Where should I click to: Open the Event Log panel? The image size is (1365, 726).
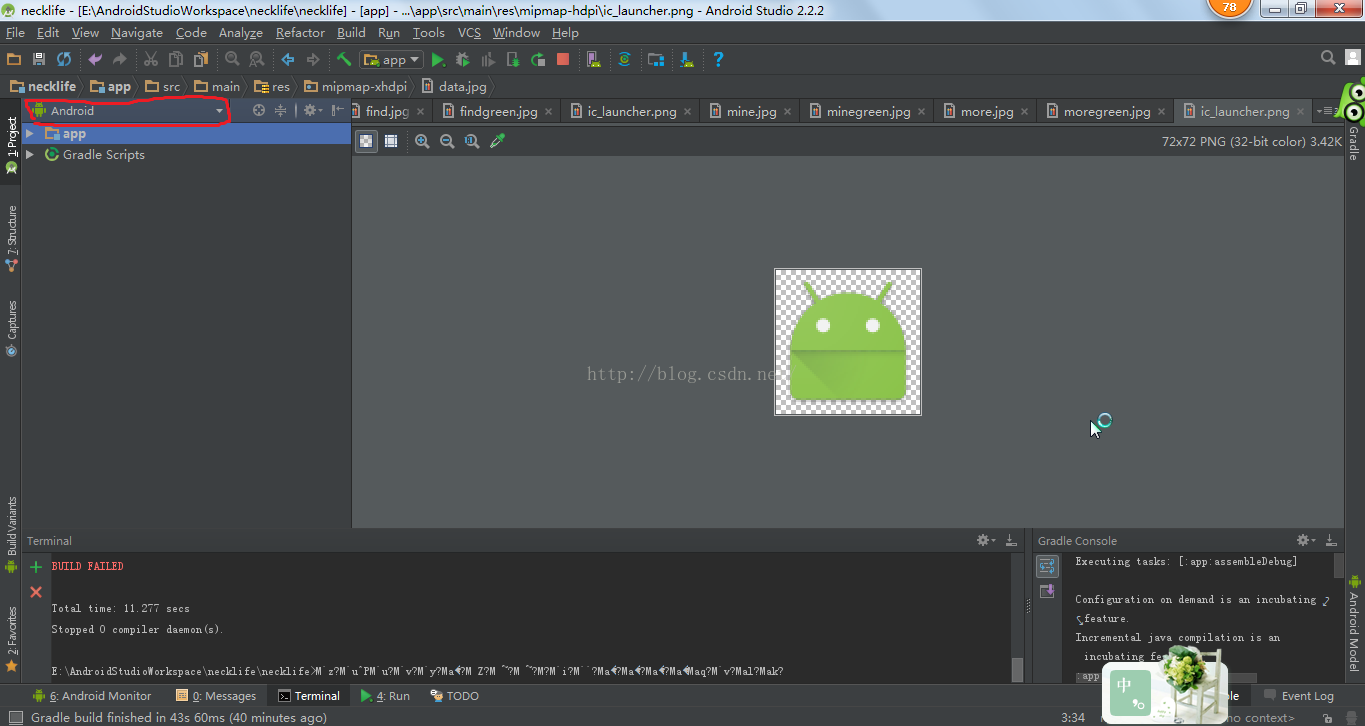1299,696
